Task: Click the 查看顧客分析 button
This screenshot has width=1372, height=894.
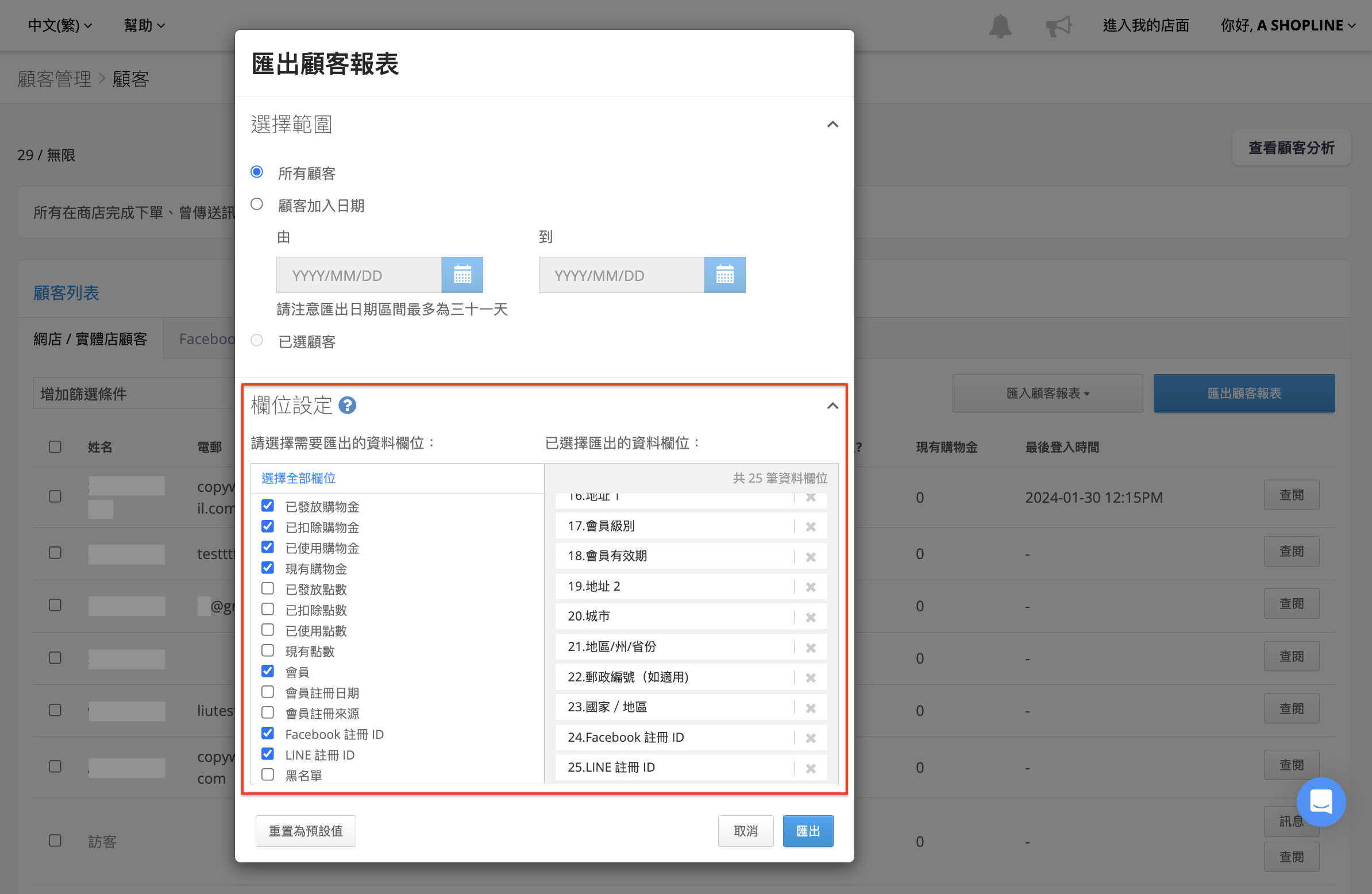Action: pos(1292,148)
